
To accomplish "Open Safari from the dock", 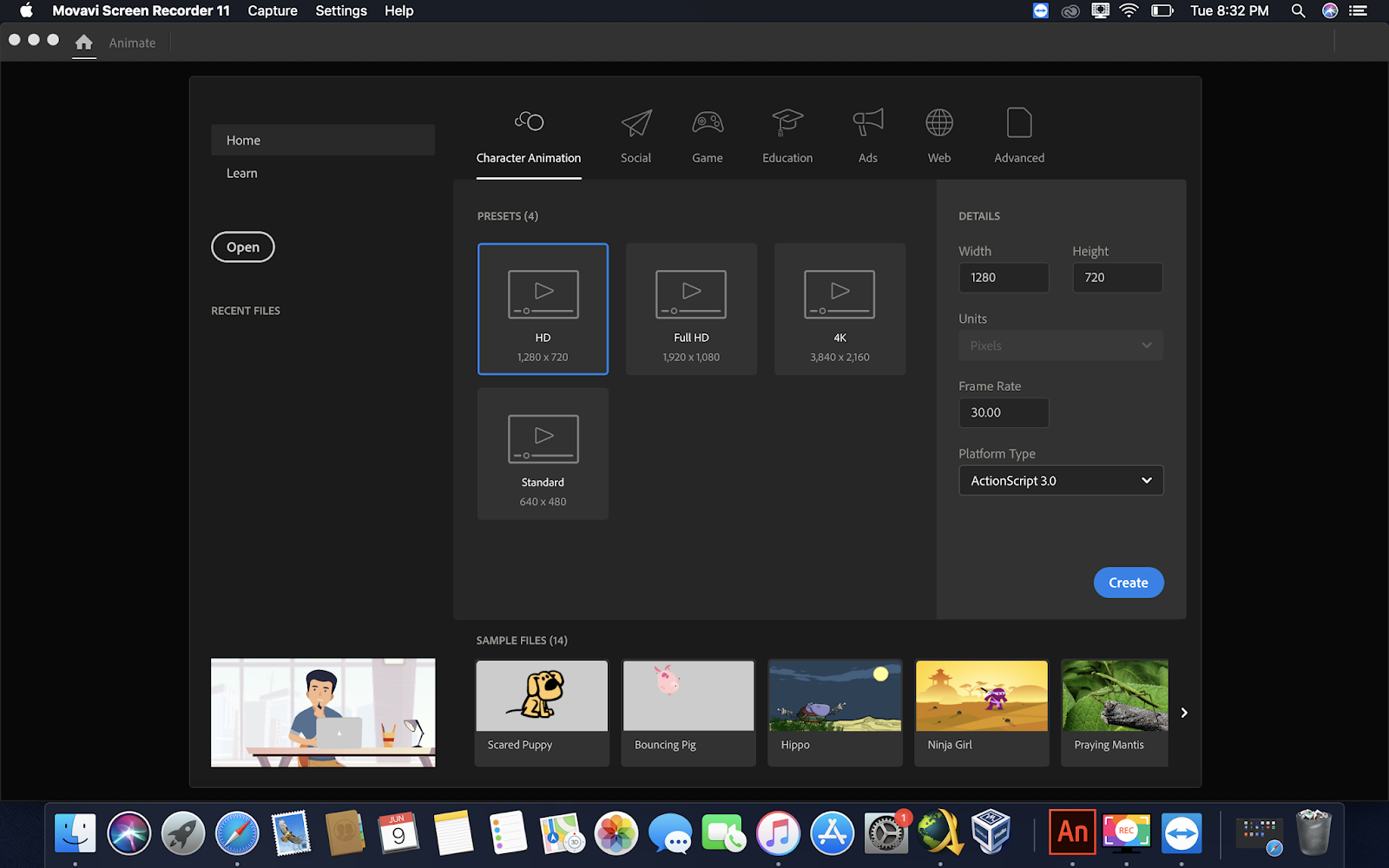I will tap(237, 833).
